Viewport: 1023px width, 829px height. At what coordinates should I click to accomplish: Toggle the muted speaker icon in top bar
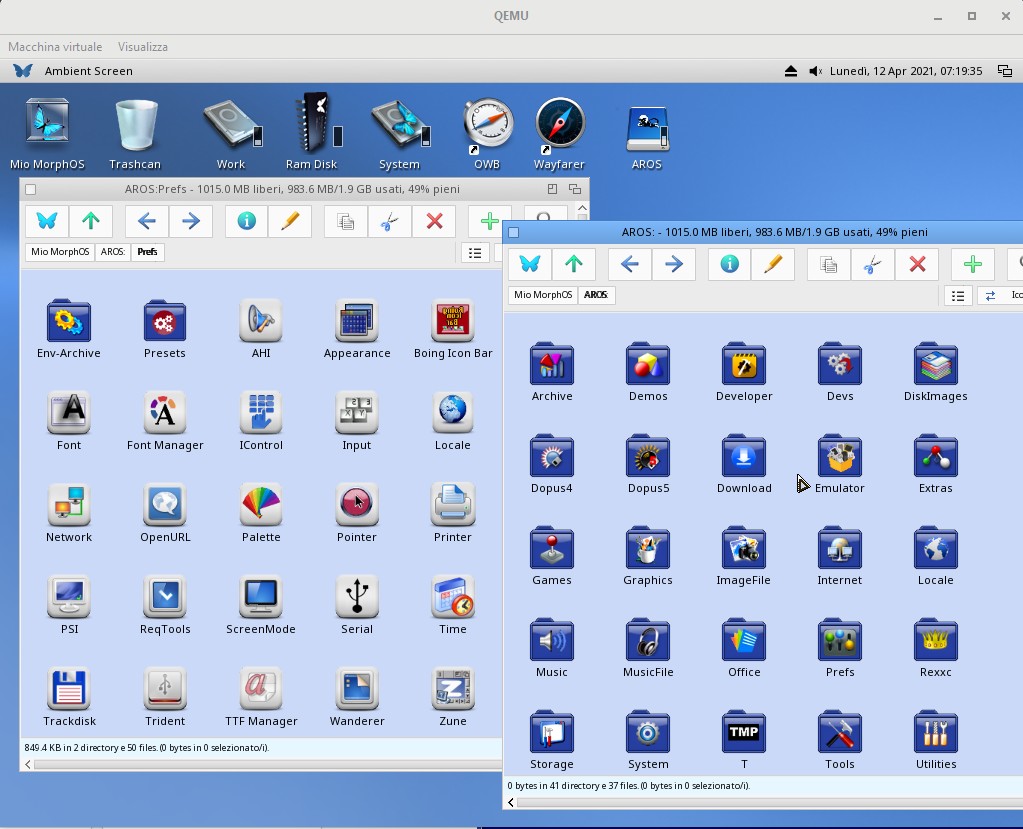pos(816,71)
